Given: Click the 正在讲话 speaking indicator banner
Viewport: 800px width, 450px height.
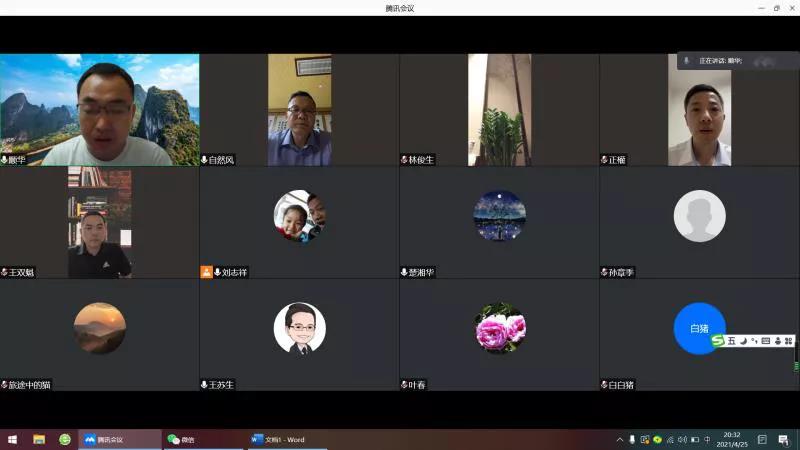Looking at the screenshot, I should coord(738,61).
